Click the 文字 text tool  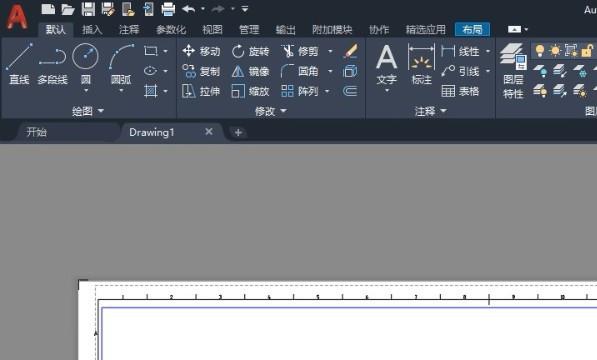386,65
